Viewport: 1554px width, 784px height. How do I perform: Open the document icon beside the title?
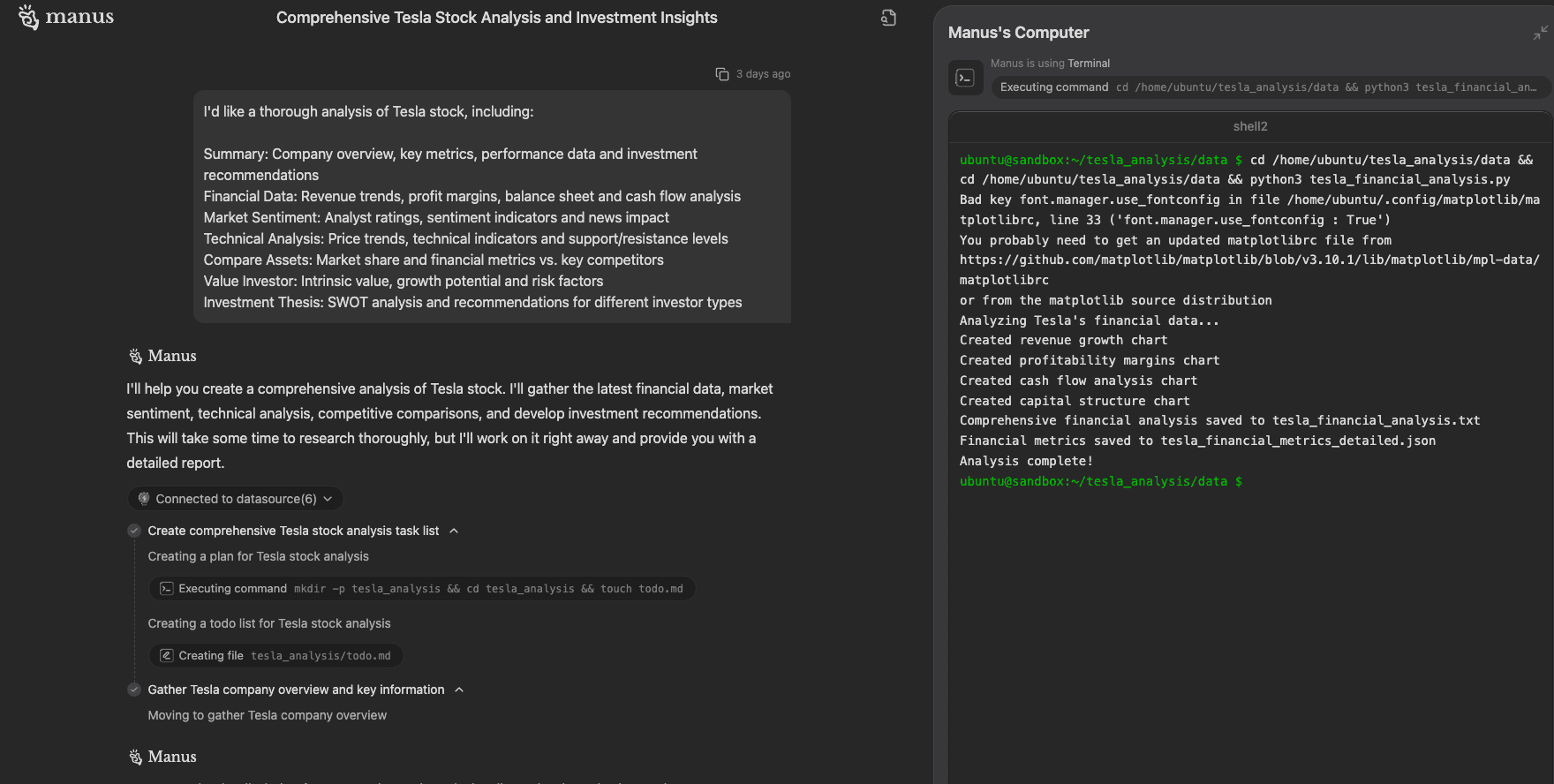(x=888, y=18)
